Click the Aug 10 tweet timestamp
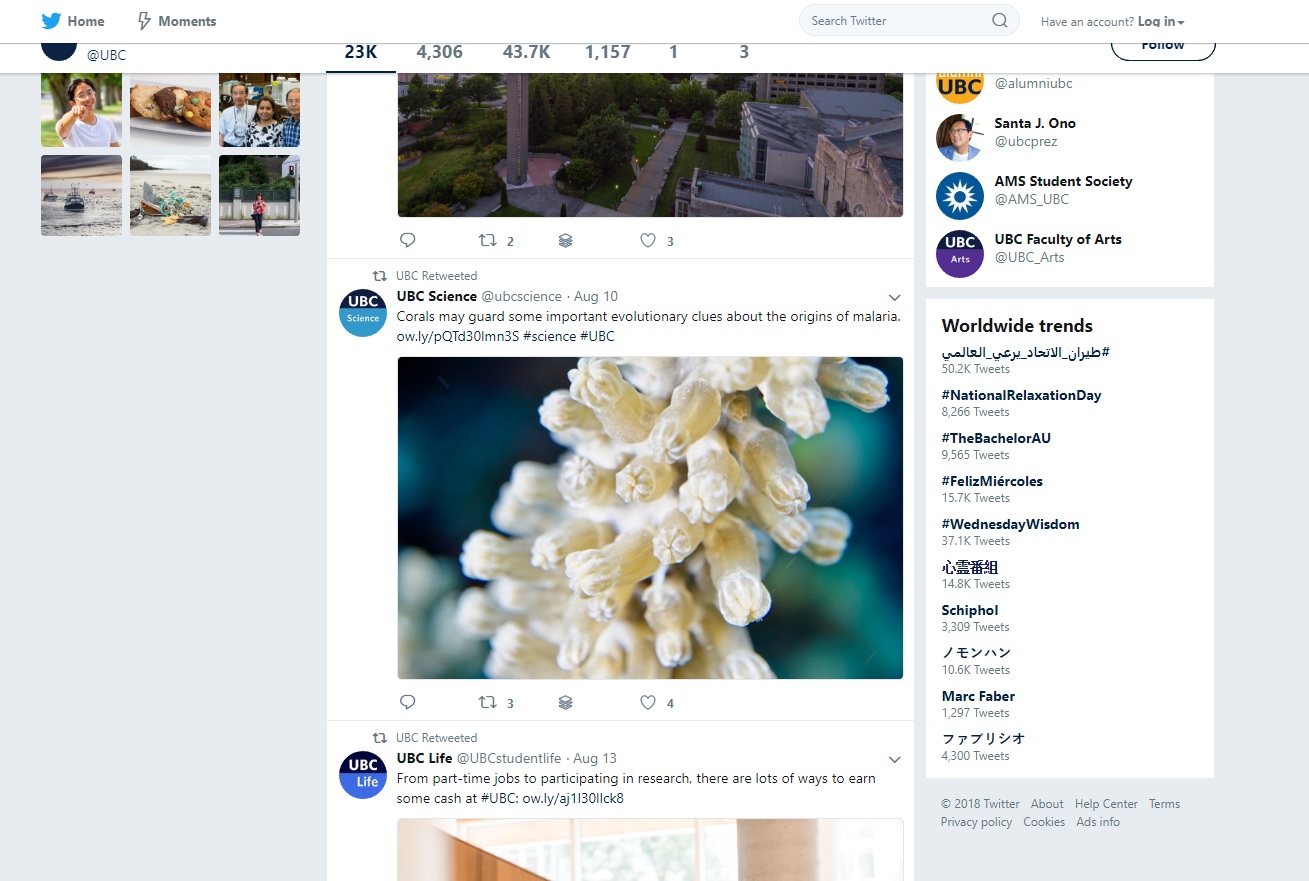 tap(596, 296)
